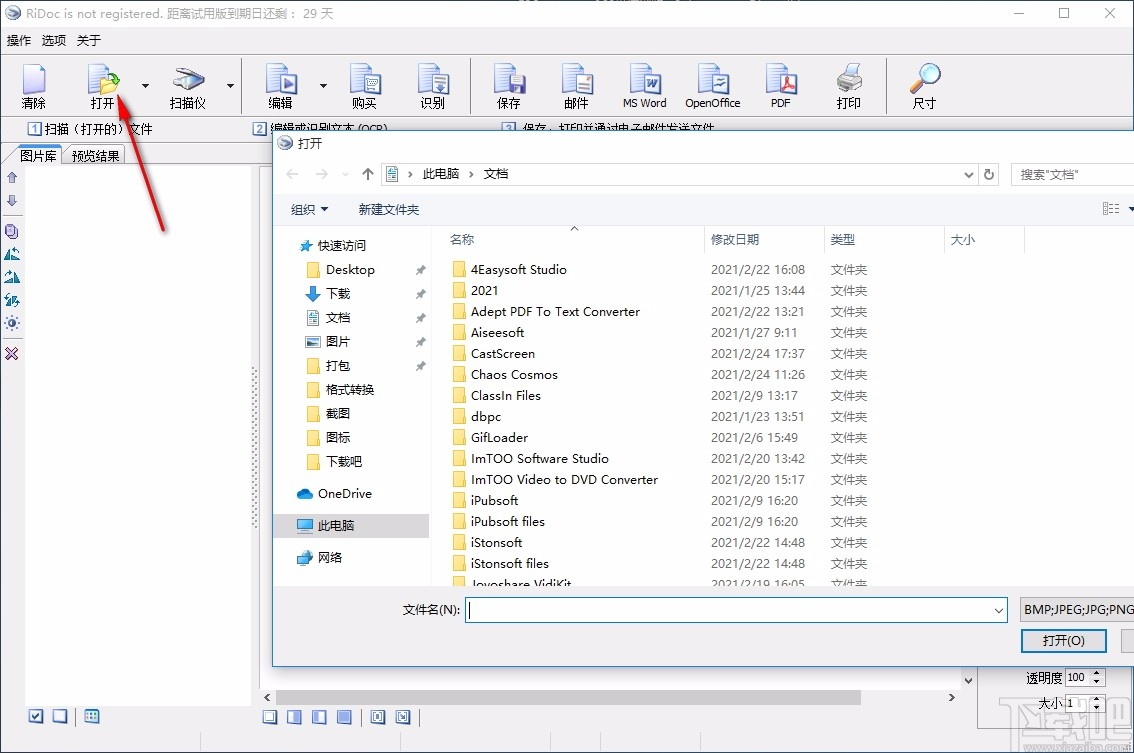Open dropdown arrow next to 扫描仪 toolbar button
Screen dimensions: 1134x753
230,85
